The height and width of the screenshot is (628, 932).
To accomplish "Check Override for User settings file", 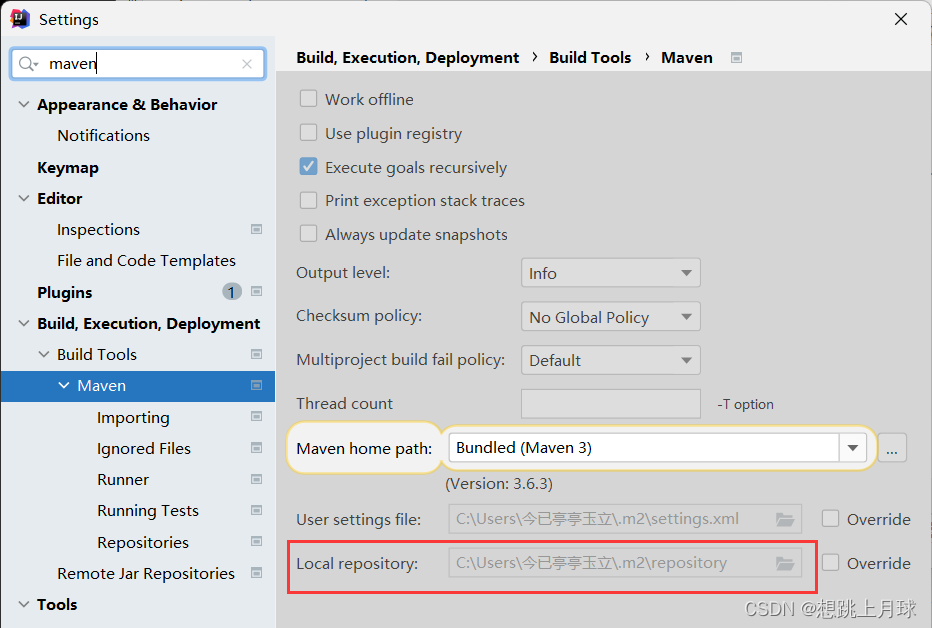I will [830, 519].
